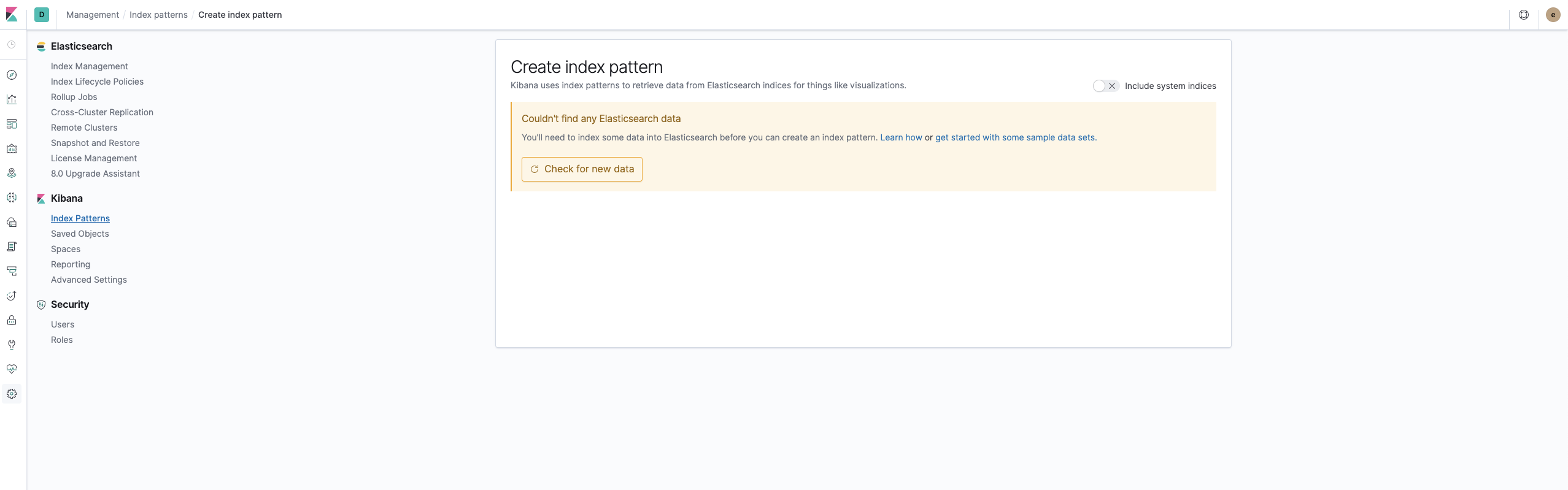This screenshot has height=490, width=1568.
Task: Open Index Lifecycle Policies
Action: click(97, 82)
